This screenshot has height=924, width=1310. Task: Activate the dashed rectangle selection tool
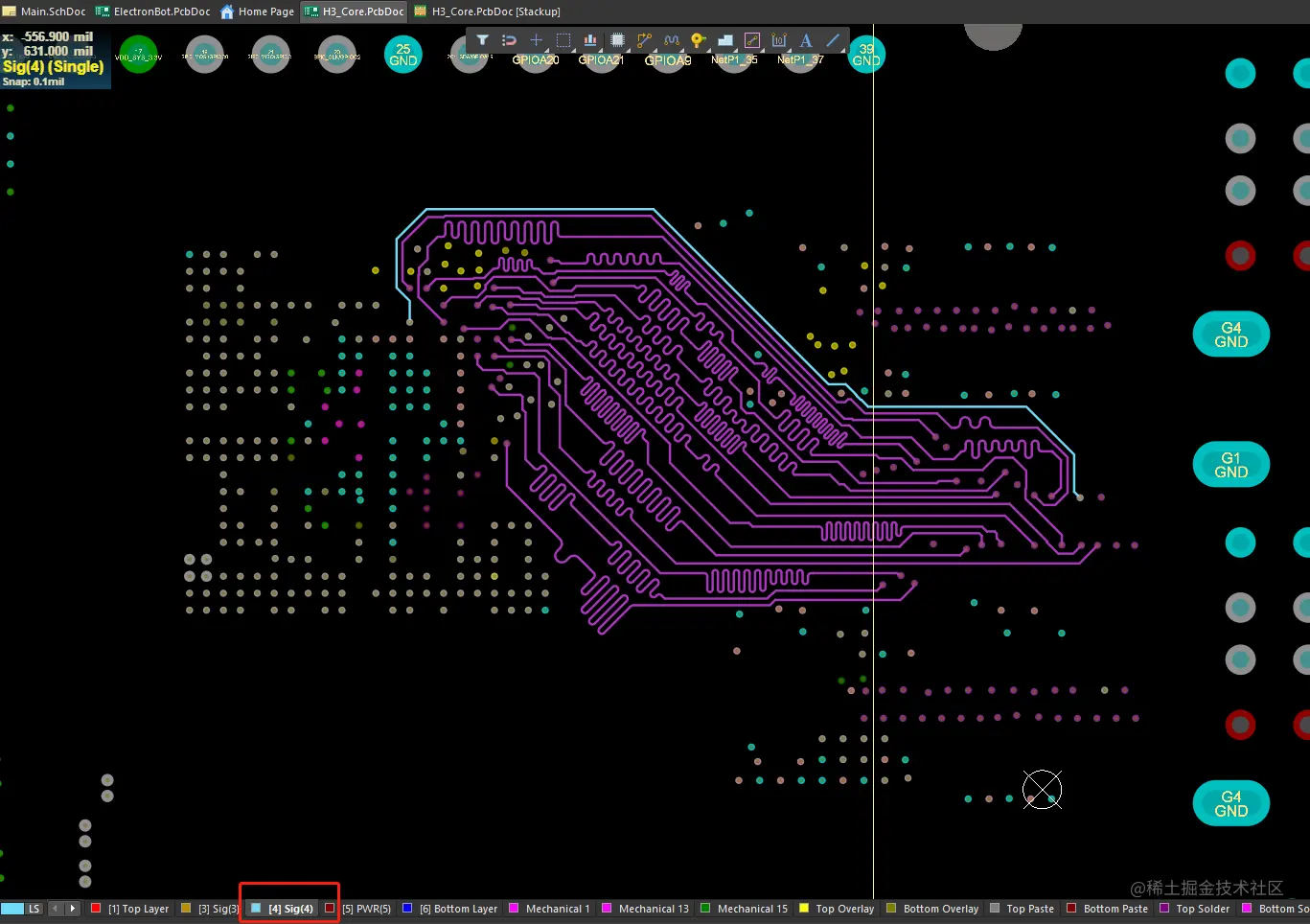[563, 40]
